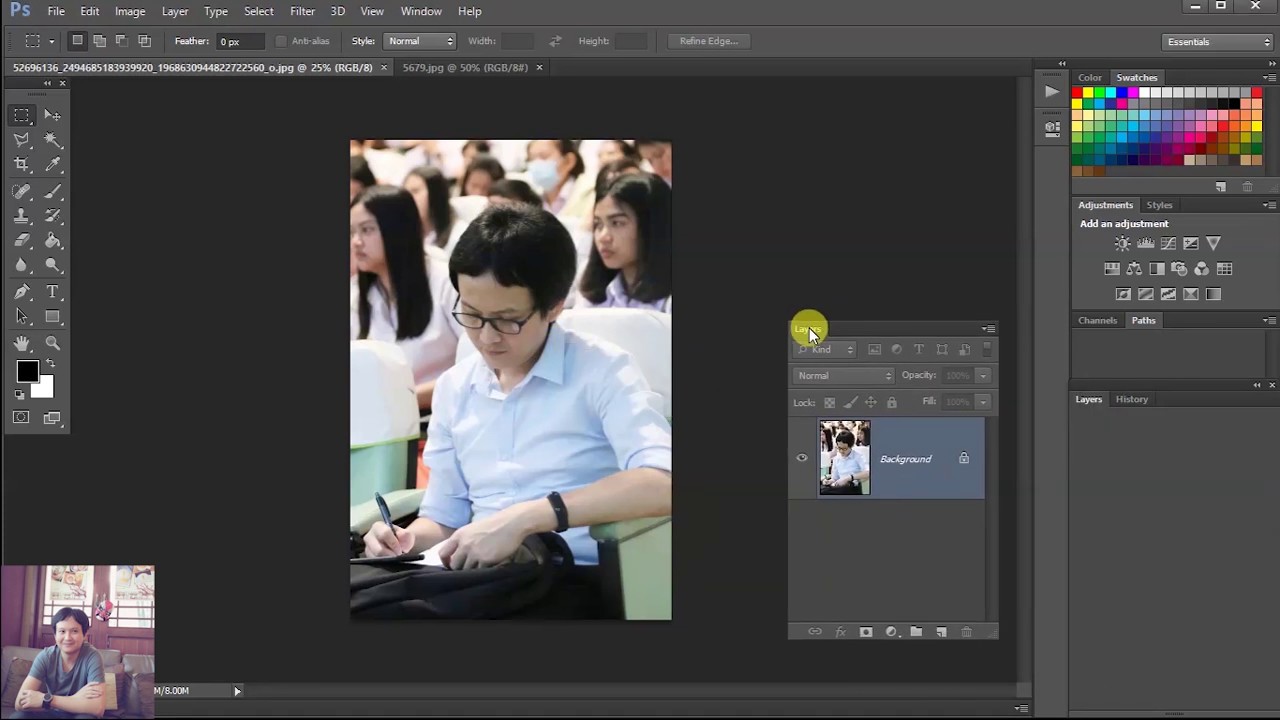Select the Spot Healing Brush tool
The width and height of the screenshot is (1280, 720).
[22, 191]
